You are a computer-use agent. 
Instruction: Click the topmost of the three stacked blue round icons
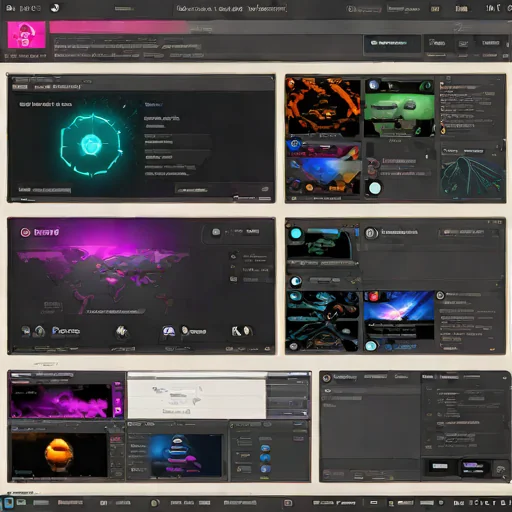265,448
